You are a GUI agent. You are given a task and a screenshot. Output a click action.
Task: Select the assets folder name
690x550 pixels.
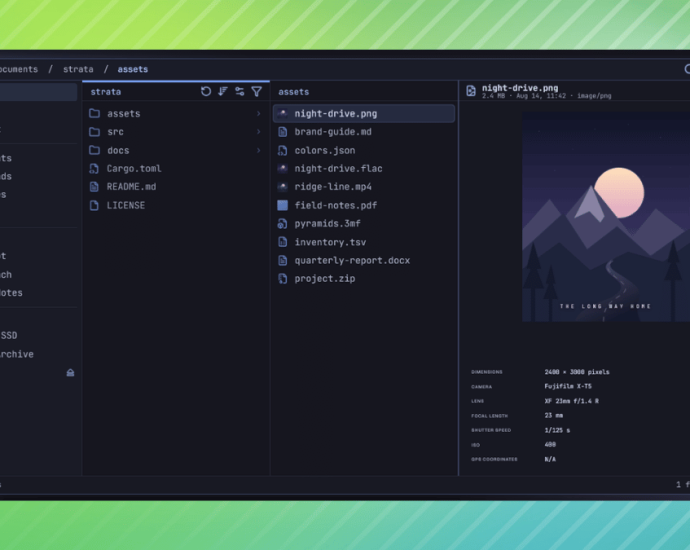tap(124, 114)
